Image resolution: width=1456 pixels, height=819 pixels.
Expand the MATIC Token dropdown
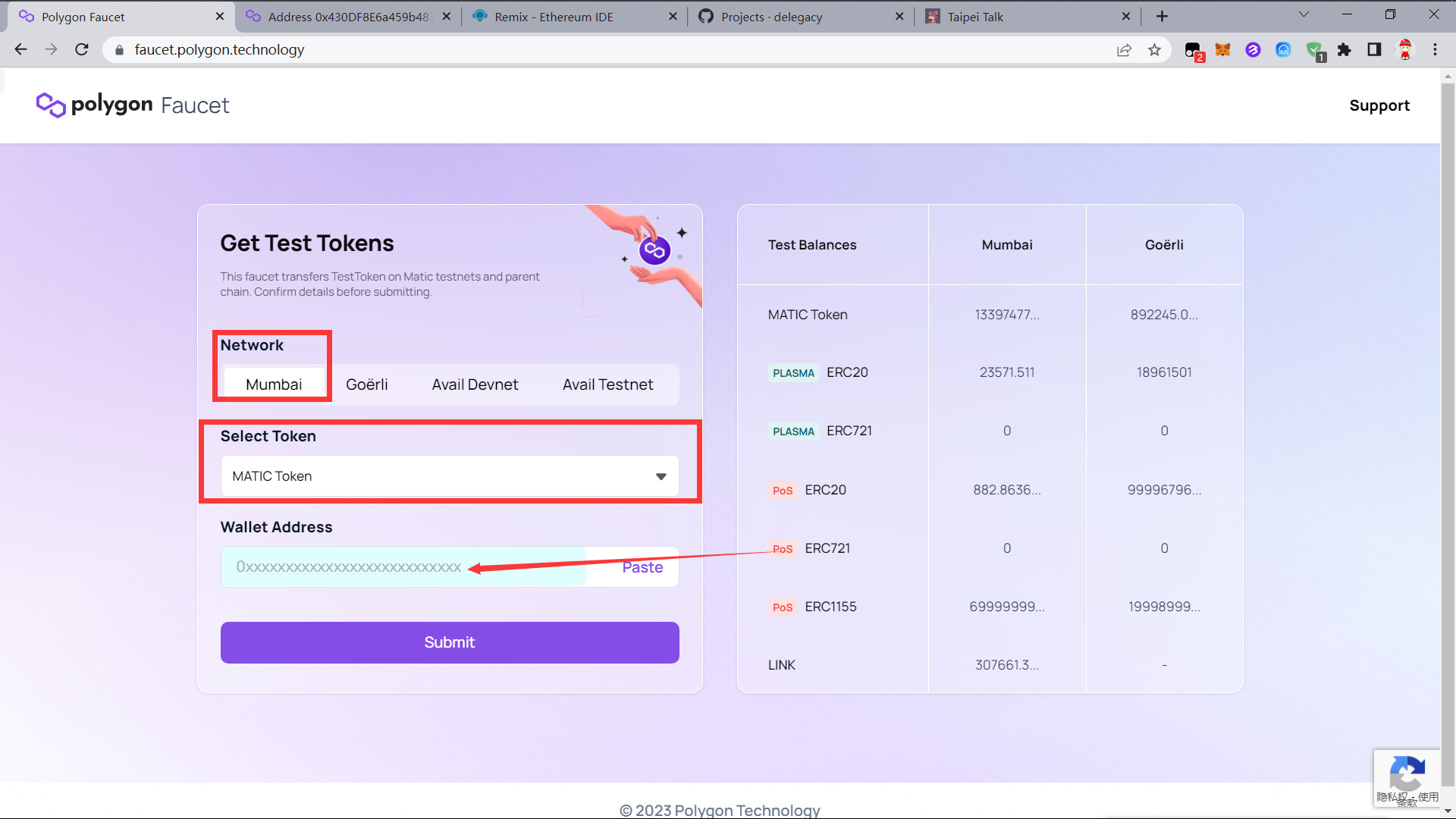pyautogui.click(x=450, y=476)
